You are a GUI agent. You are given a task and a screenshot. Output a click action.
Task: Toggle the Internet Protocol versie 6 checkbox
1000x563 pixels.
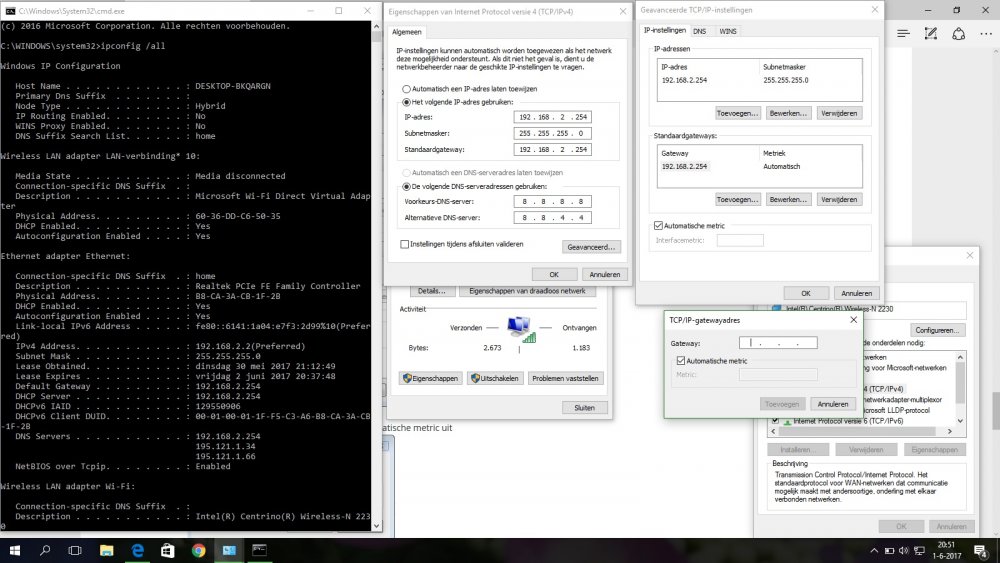[x=775, y=421]
